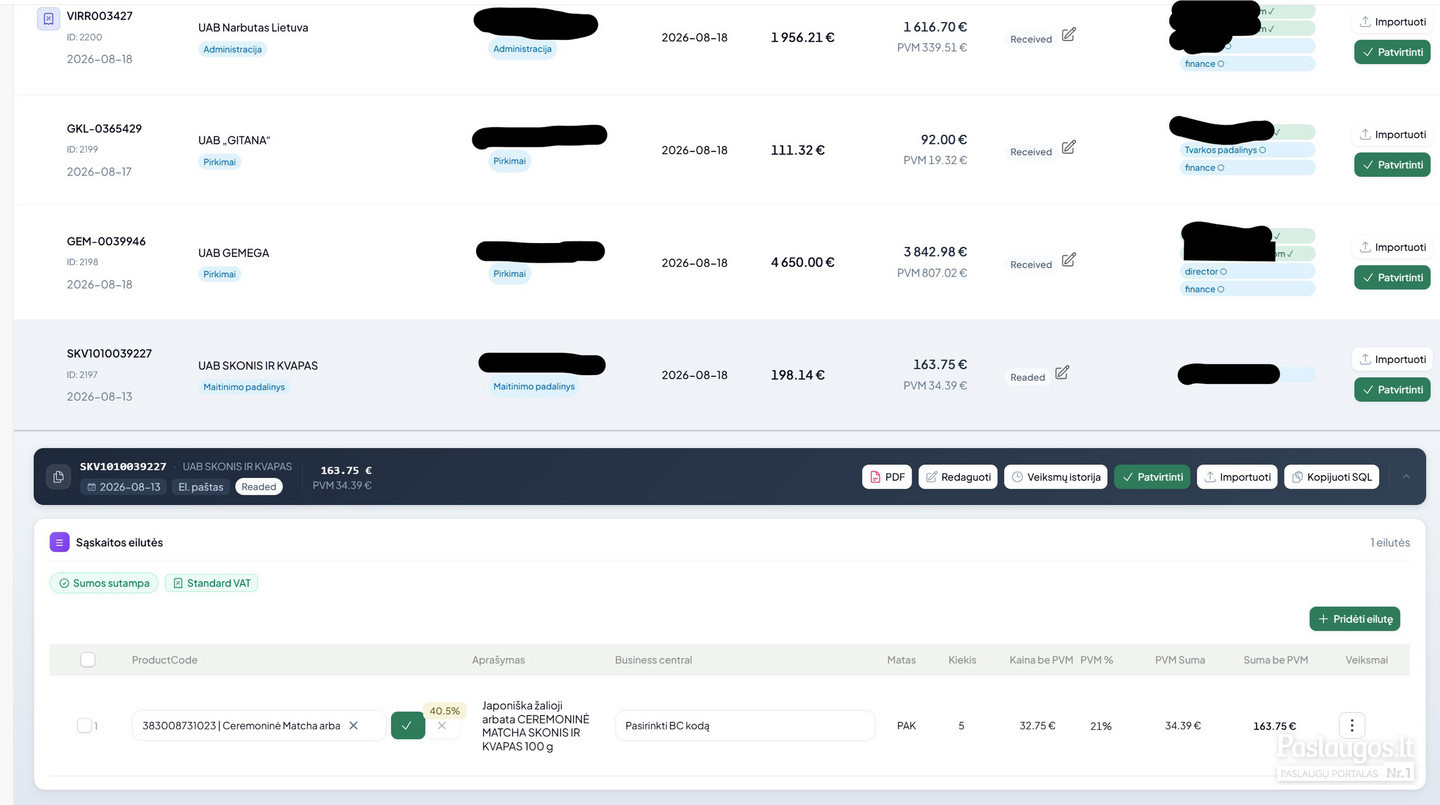The height and width of the screenshot is (805, 1440).
Task: Click the director approval tag
Action: coord(1247,271)
